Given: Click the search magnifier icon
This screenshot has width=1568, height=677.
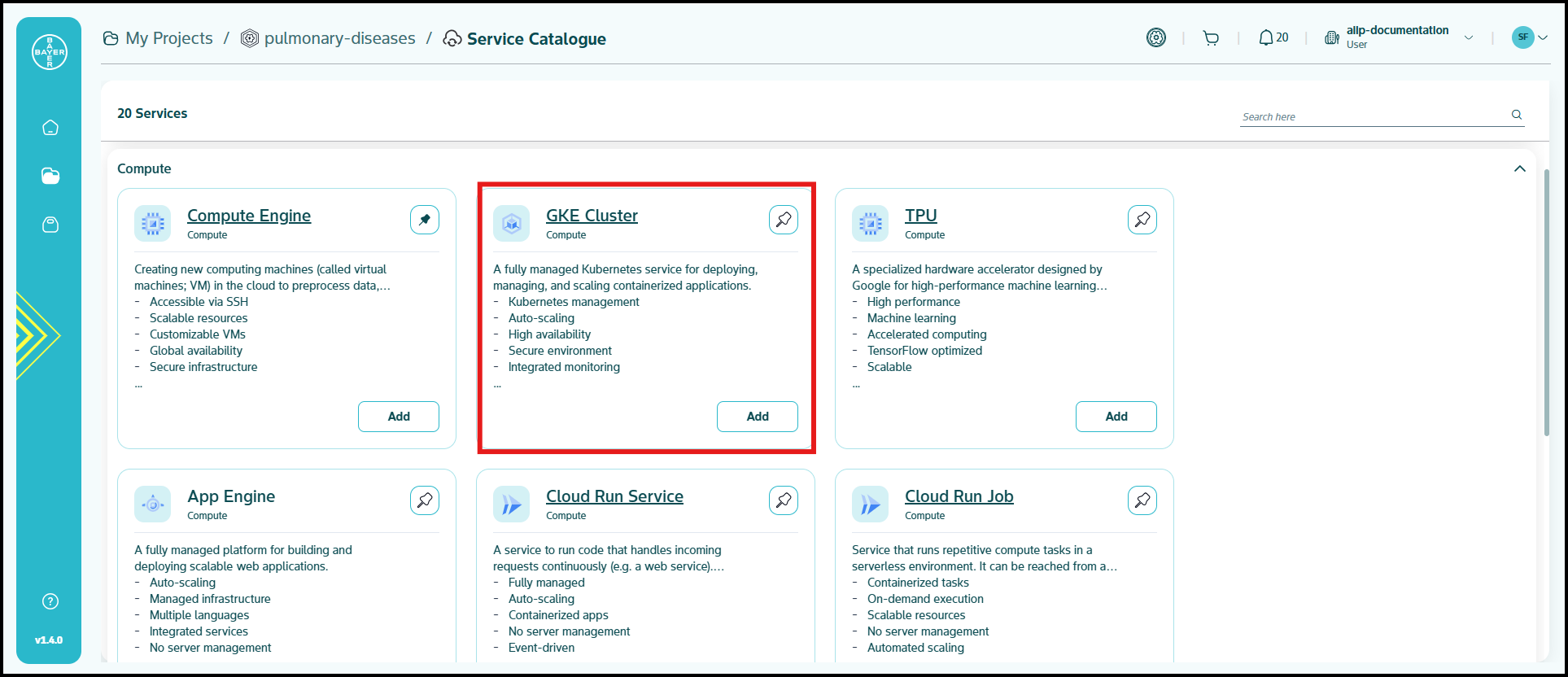Looking at the screenshot, I should tap(1517, 115).
